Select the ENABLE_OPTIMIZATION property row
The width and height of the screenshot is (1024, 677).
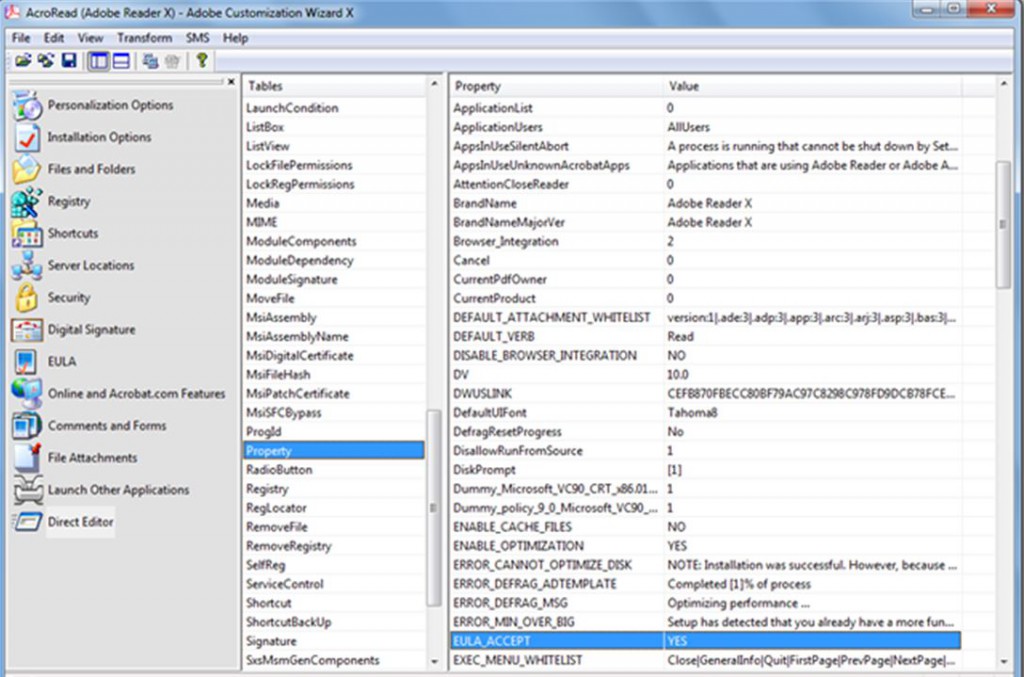pos(705,546)
